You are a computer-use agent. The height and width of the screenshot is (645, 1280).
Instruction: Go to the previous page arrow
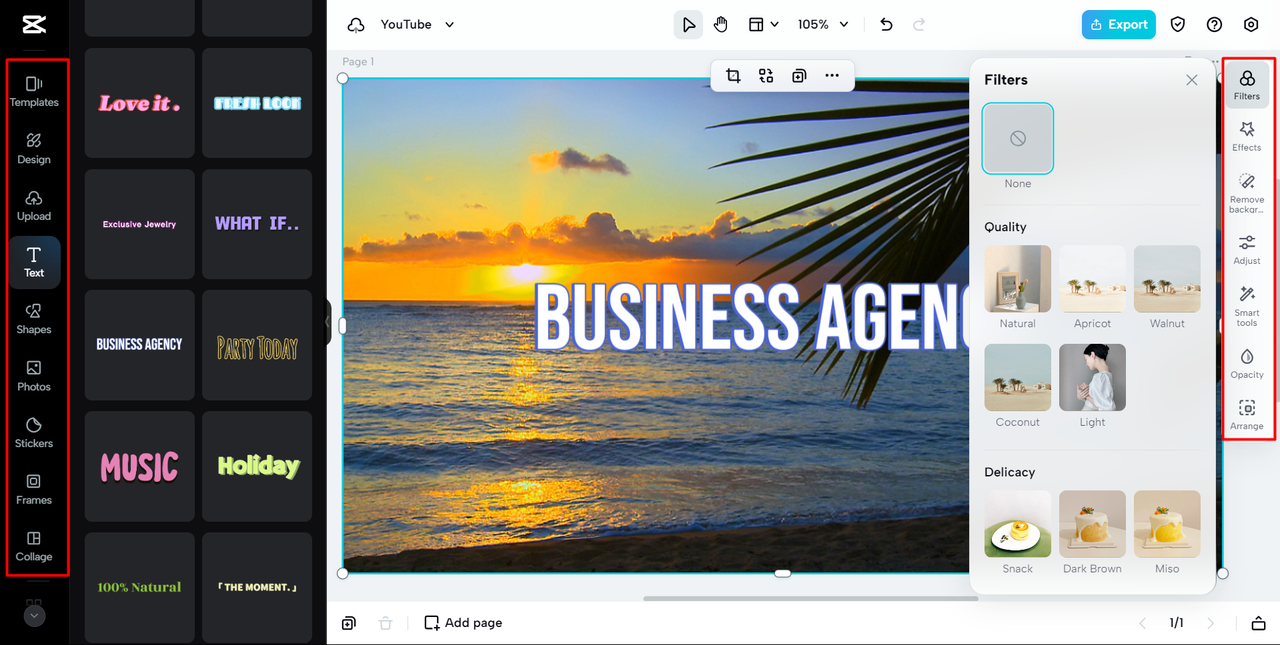(x=1142, y=623)
